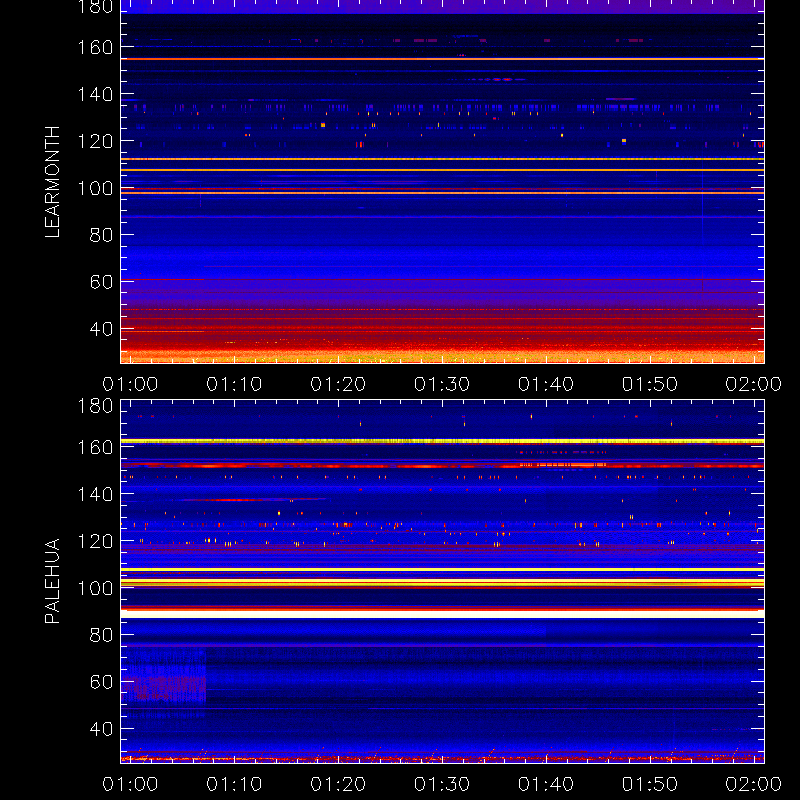Select the 60 frequency label on Learmonth plot
The image size is (800, 800).
pyautogui.click(x=101, y=282)
